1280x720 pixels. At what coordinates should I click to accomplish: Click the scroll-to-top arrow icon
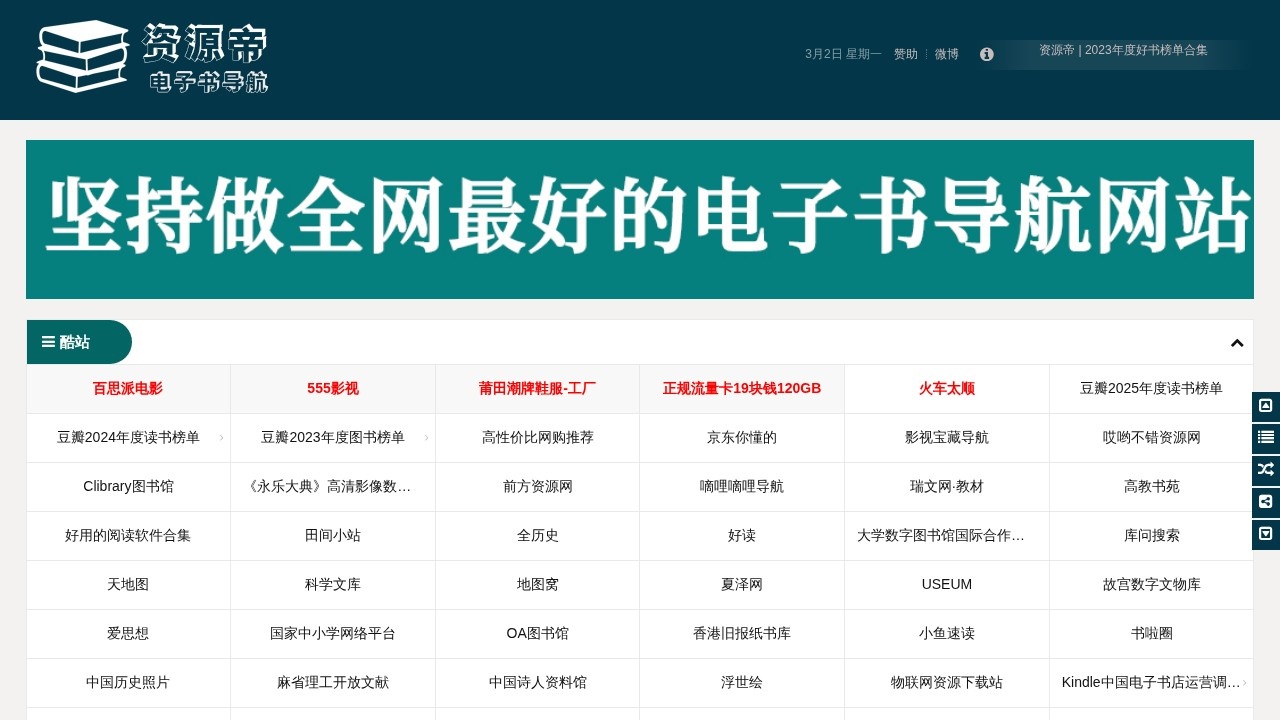[x=1265, y=406]
